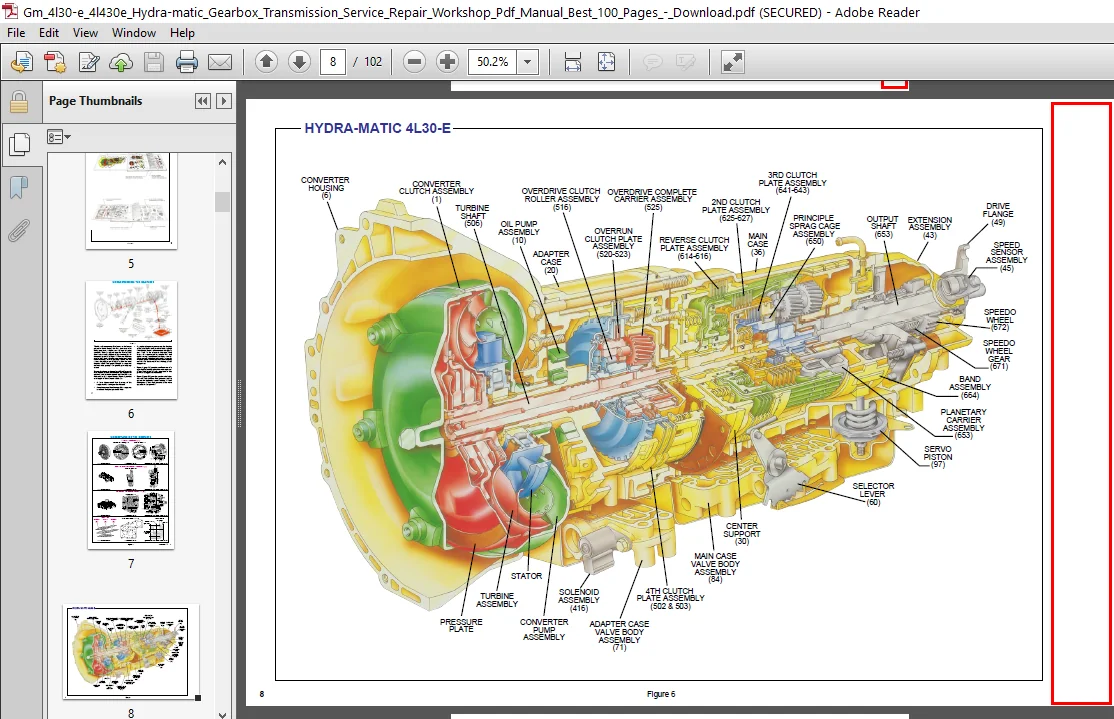The width and height of the screenshot is (1114, 719).
Task: Click the total page count 102
Action: (x=373, y=62)
